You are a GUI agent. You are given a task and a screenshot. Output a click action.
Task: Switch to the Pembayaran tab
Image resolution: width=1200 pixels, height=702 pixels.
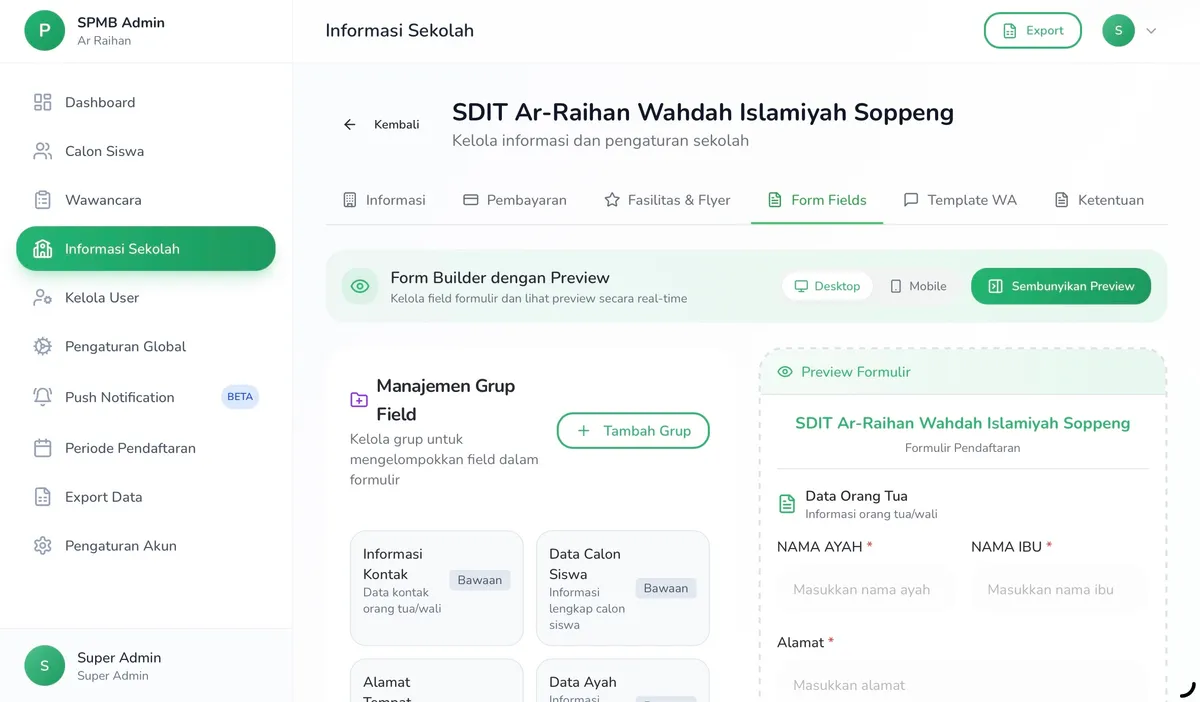pos(515,200)
